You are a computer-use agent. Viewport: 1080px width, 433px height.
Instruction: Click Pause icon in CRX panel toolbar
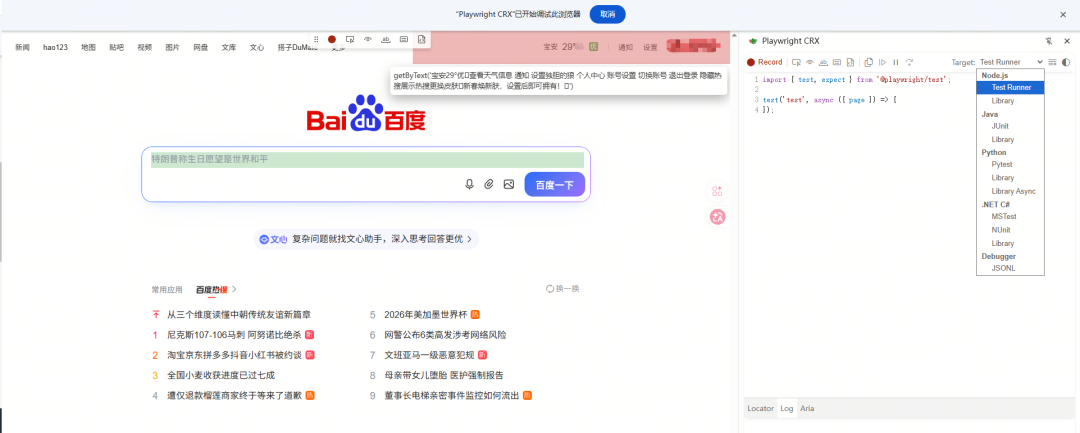tap(896, 62)
